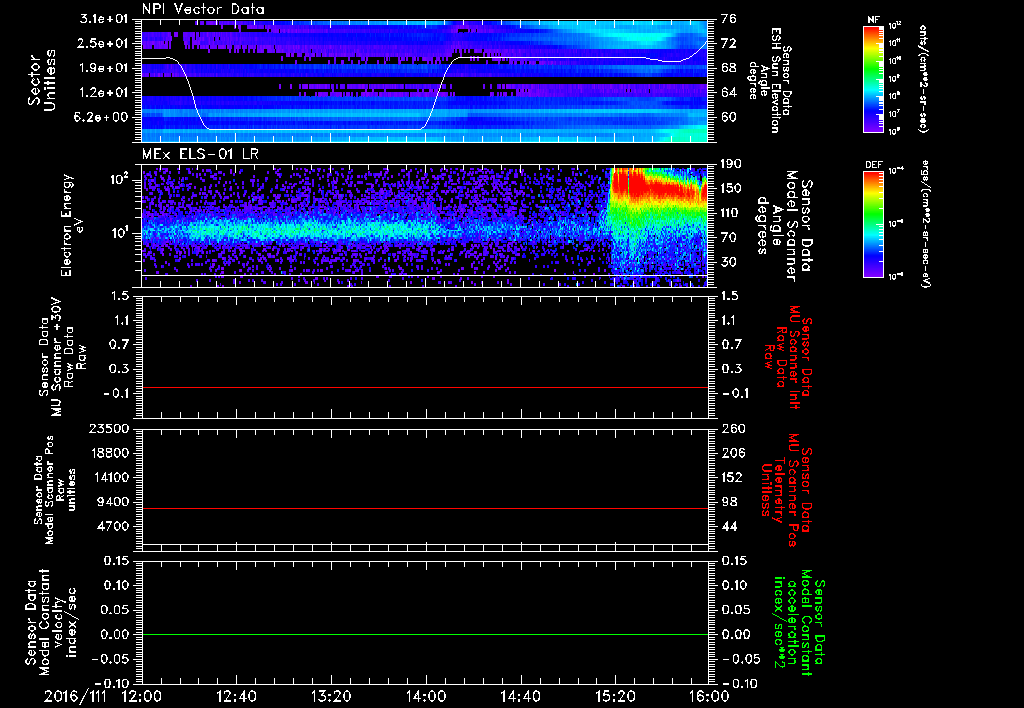1024x708 pixels.
Task: Click the 15:20 time axis label
Action: (615, 697)
